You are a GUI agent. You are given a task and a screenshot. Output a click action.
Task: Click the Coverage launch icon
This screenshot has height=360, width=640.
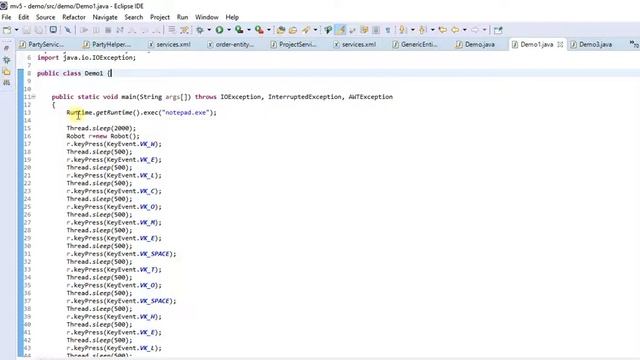pos(240,30)
